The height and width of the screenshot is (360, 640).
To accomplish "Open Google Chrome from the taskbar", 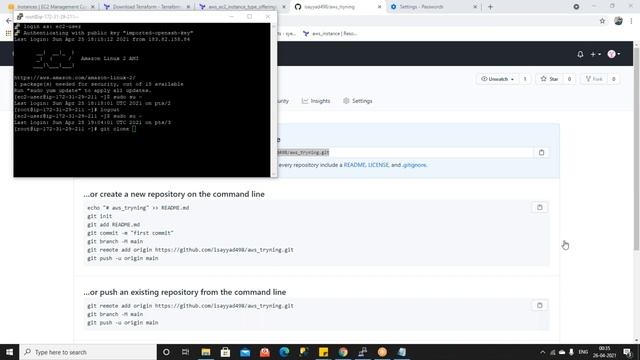I will click(x=343, y=352).
